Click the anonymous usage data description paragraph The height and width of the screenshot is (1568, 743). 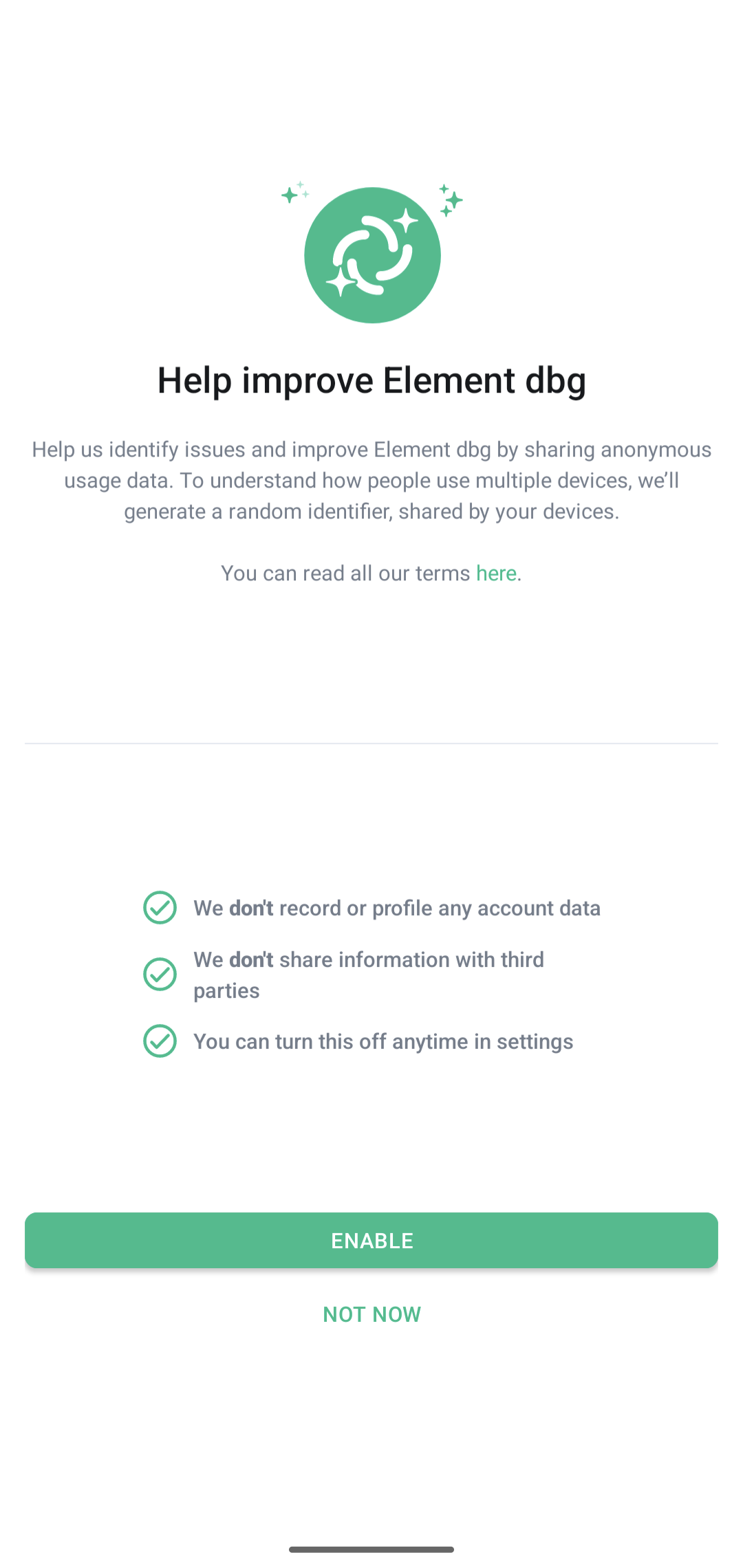(x=371, y=479)
